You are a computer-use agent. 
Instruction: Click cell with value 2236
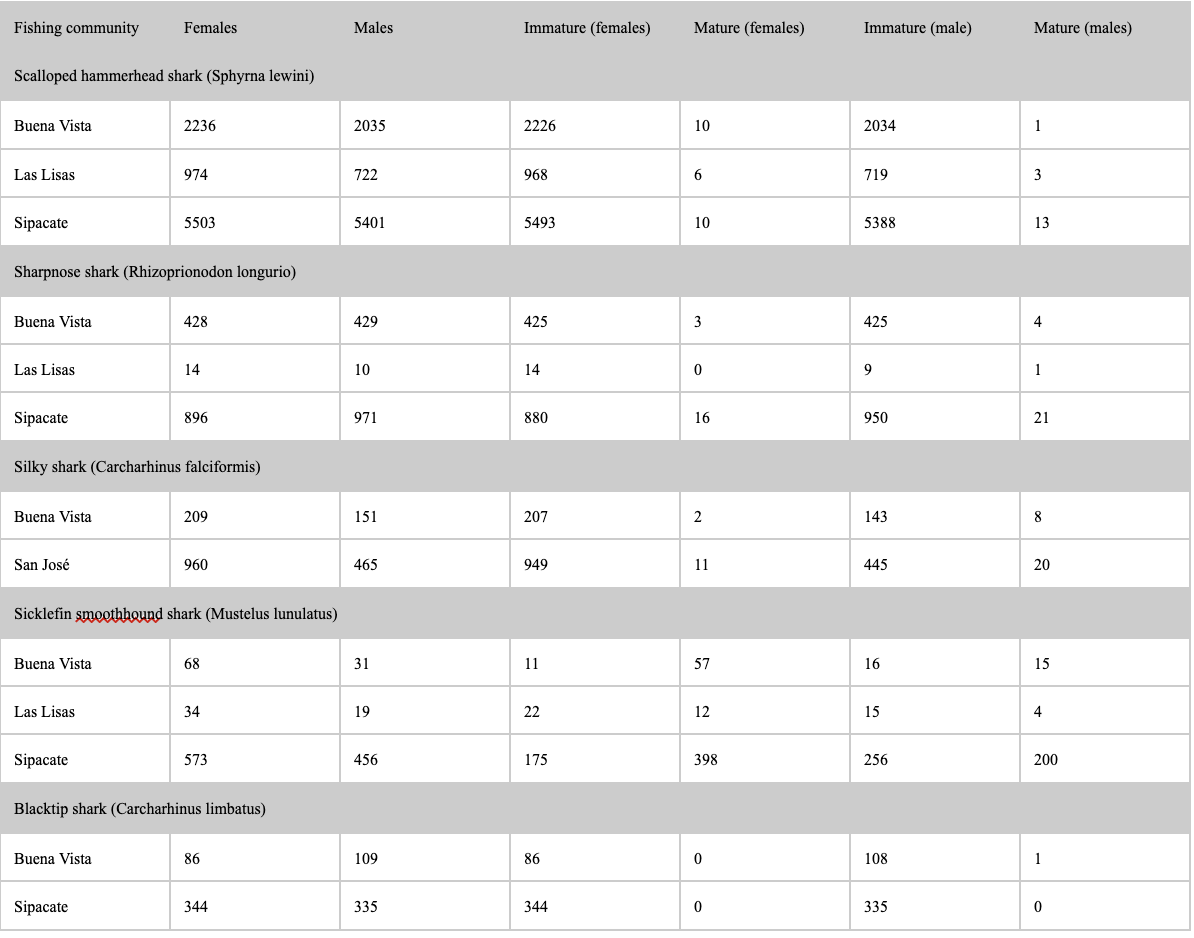coord(255,126)
